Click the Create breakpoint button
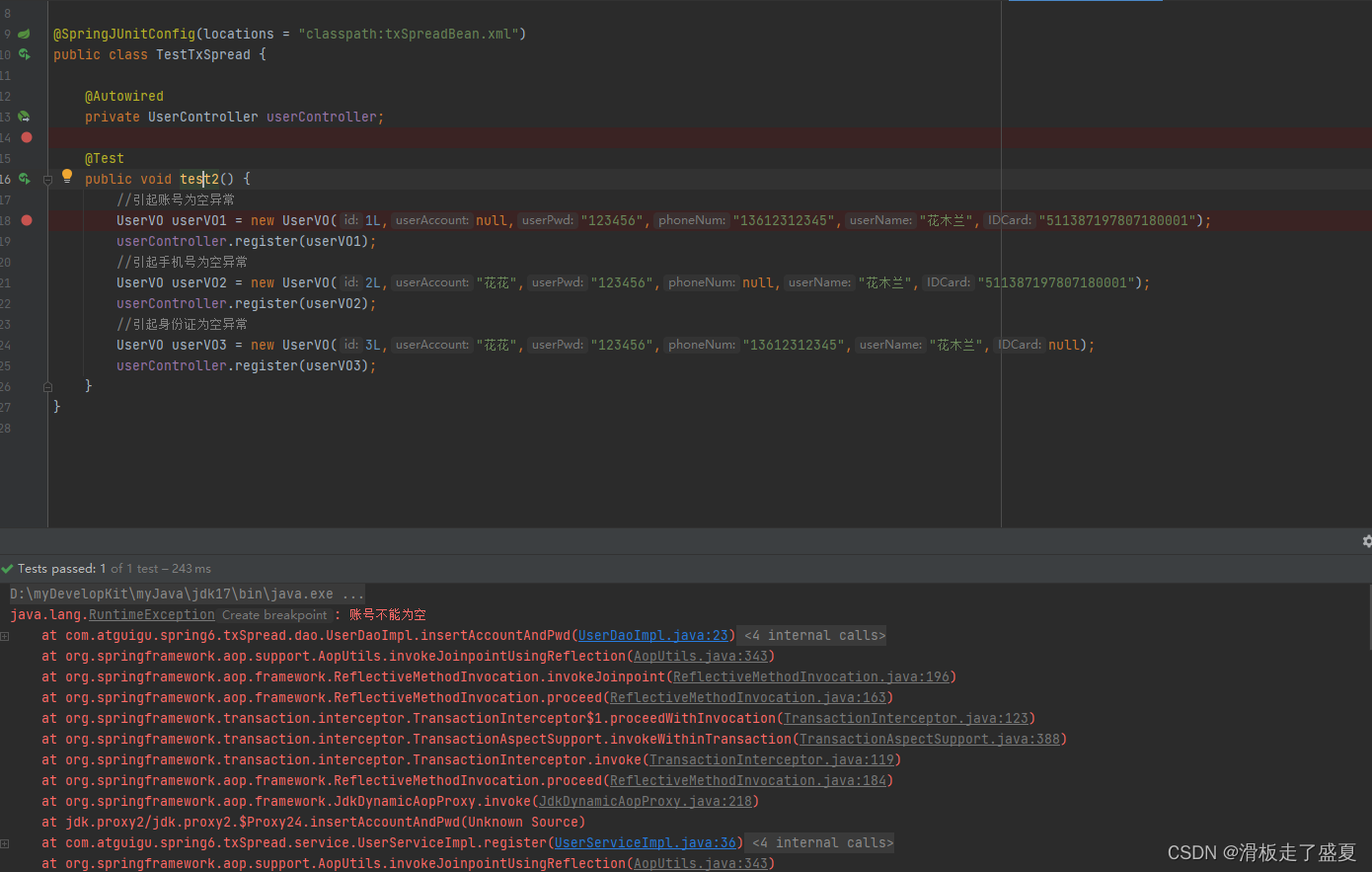Image resolution: width=1372 pixels, height=872 pixels. (x=273, y=615)
